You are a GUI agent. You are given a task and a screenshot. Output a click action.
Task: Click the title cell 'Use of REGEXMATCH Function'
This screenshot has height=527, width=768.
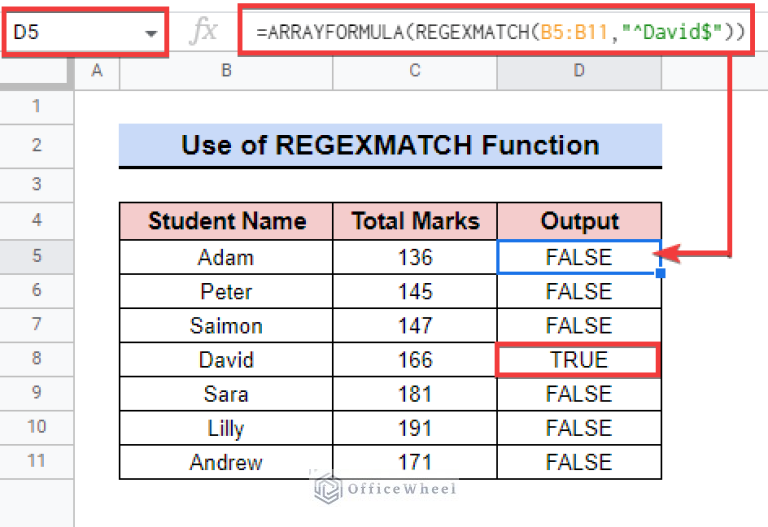point(390,146)
